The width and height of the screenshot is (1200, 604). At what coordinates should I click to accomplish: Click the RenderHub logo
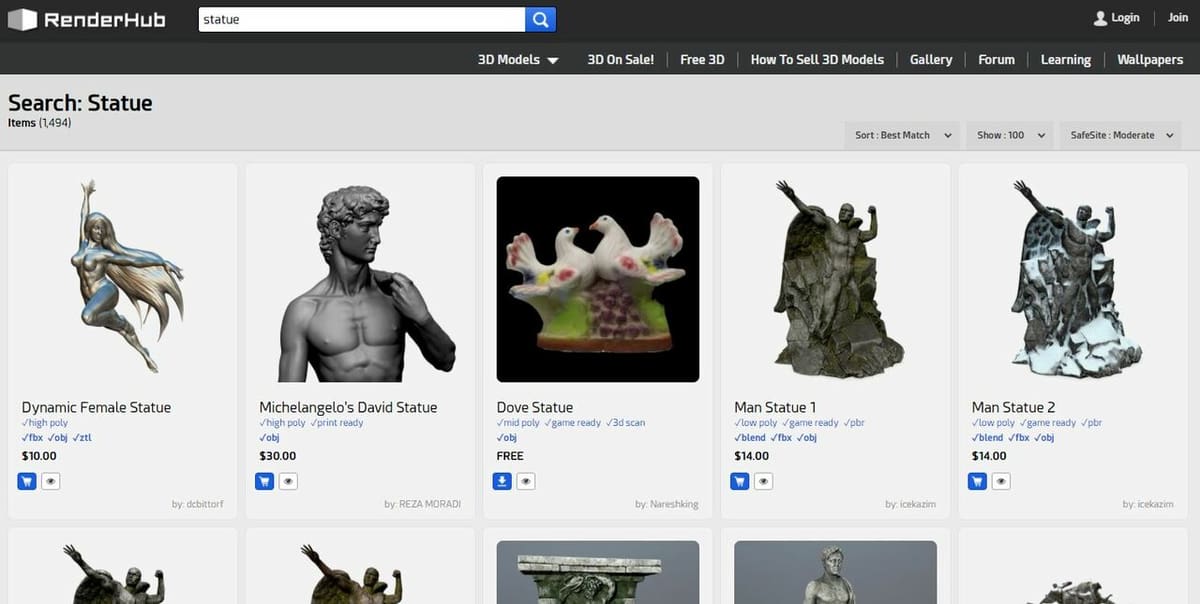point(87,19)
